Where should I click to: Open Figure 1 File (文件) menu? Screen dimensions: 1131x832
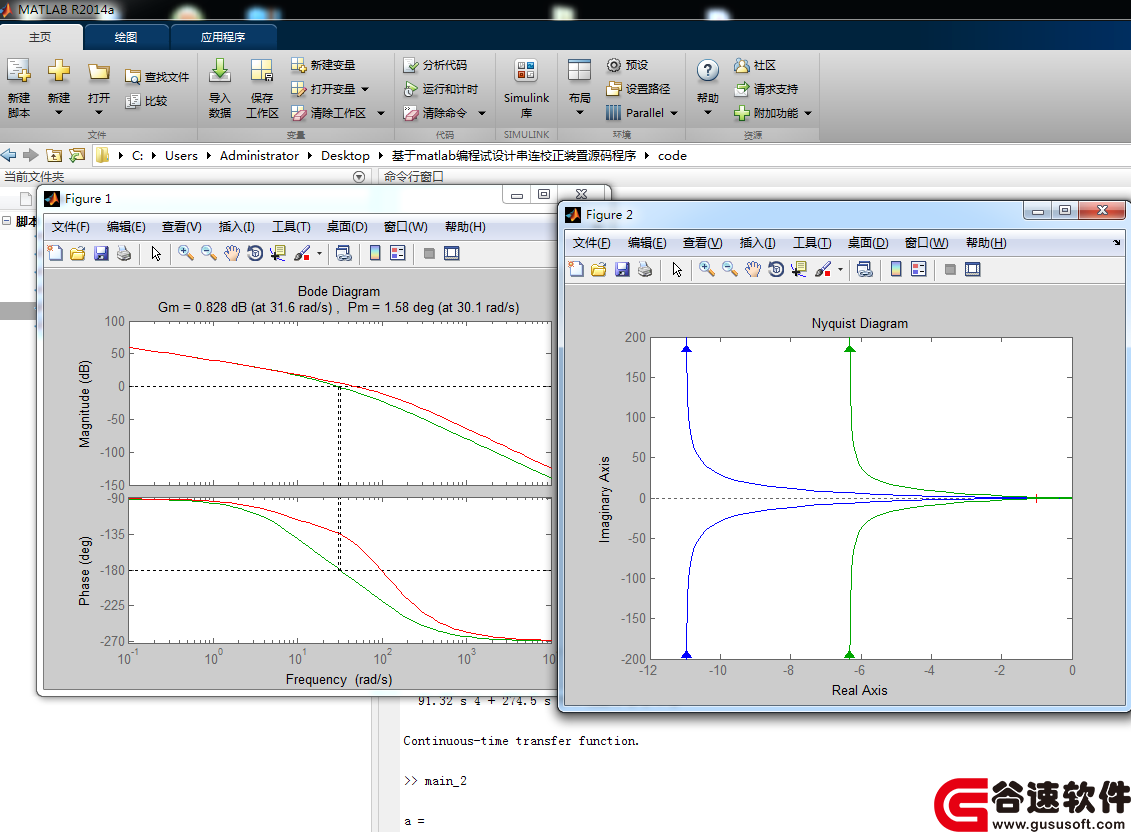coord(70,227)
